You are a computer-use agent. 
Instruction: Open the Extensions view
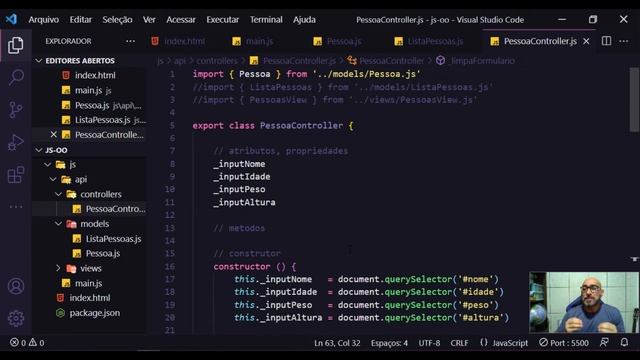tap(16, 175)
